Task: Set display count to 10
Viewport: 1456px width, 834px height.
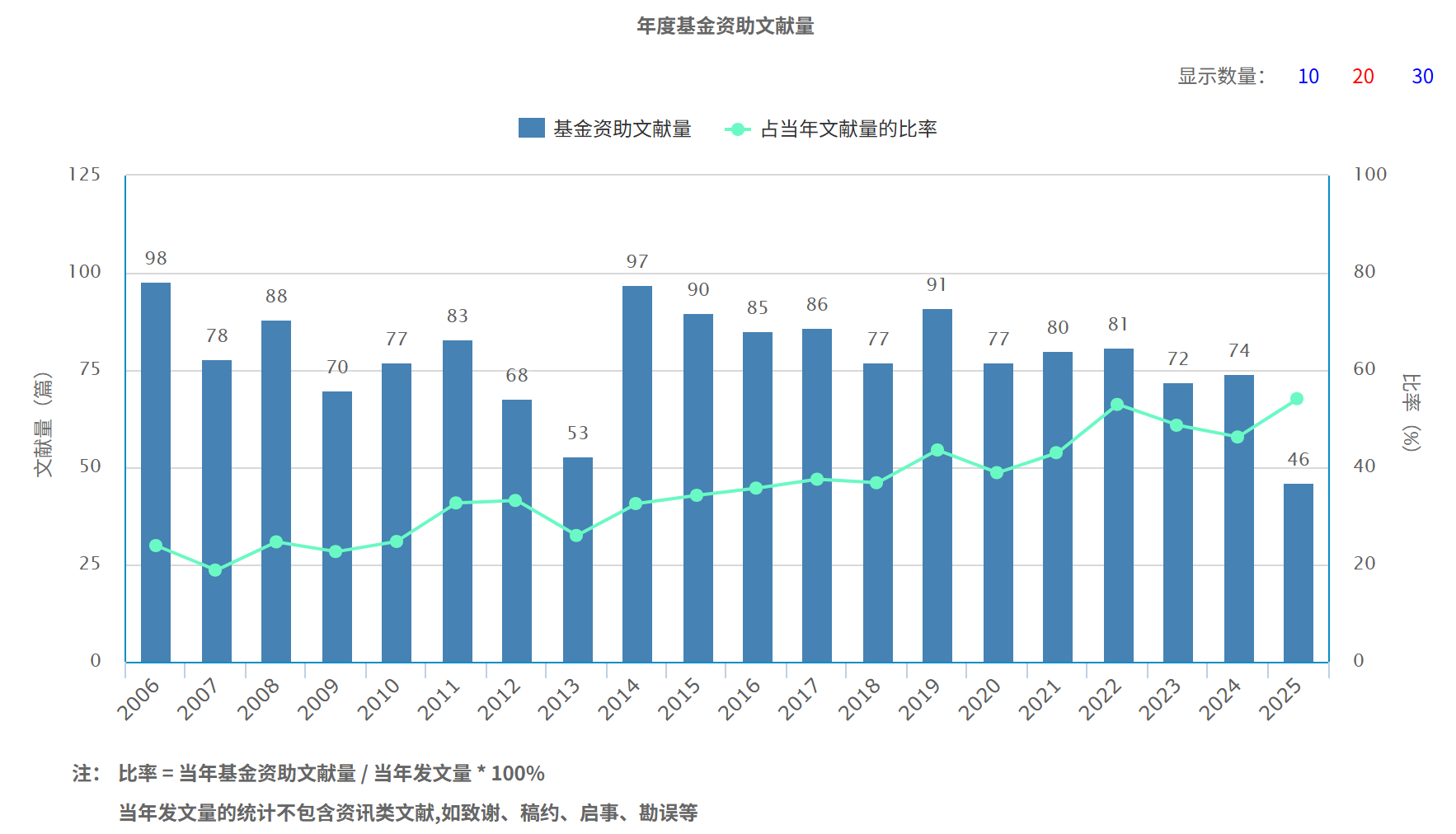Action: point(1308,77)
